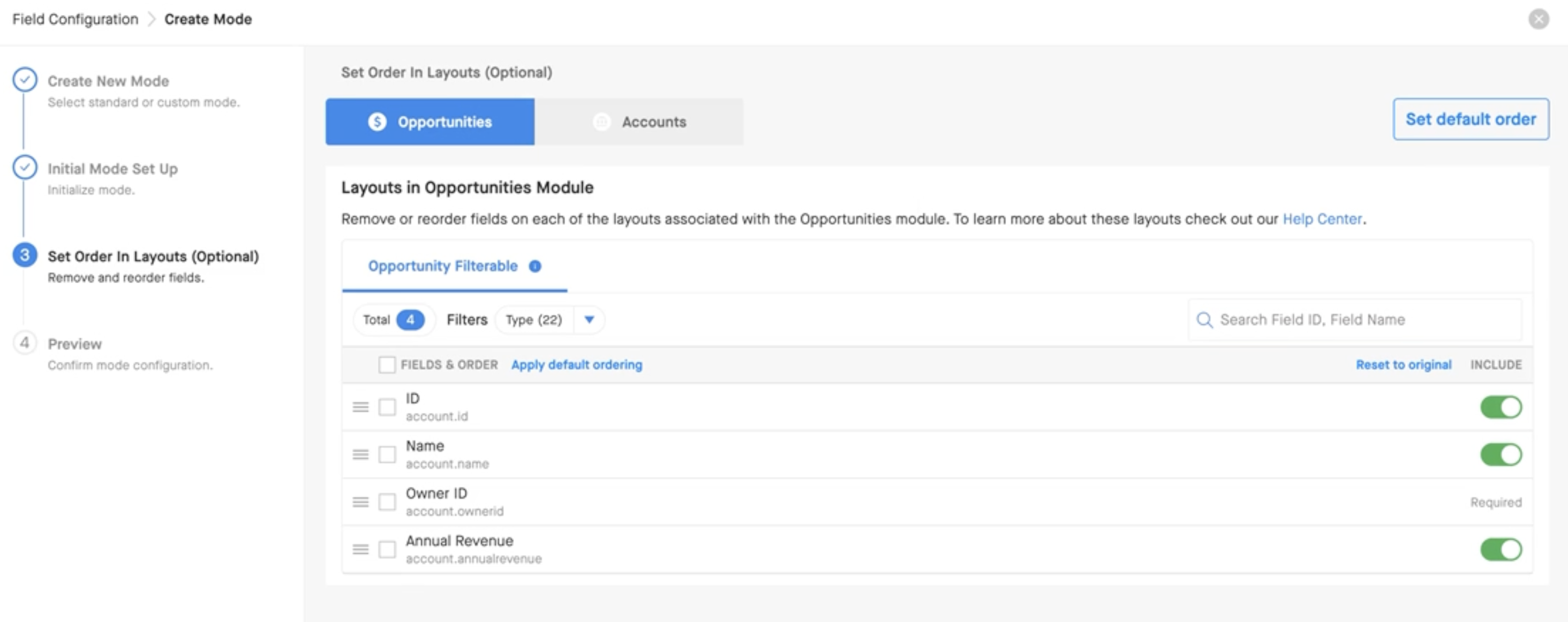Screen dimensions: 1568x622
Task: Click the Total 4 count pill
Action: (394, 320)
